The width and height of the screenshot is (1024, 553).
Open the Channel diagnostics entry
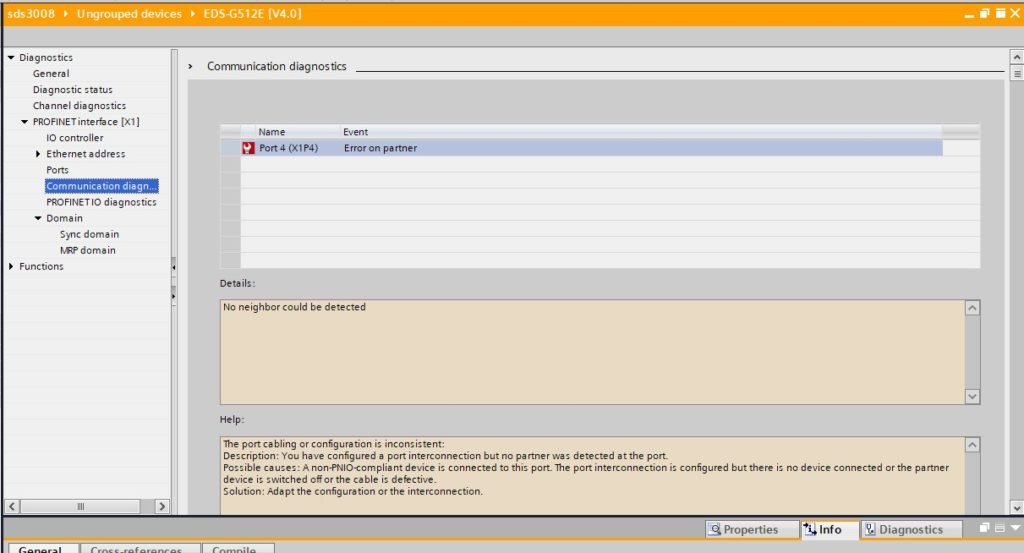pos(79,106)
